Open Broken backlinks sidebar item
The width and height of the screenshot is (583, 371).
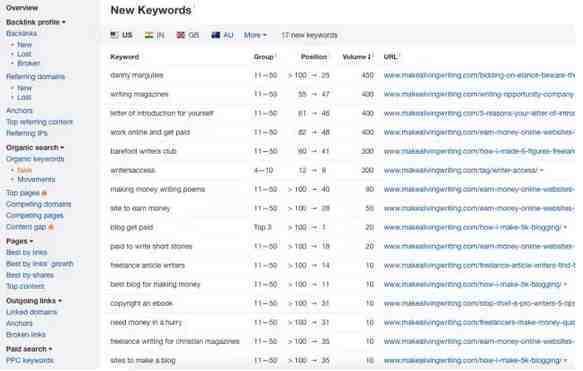click(29, 63)
